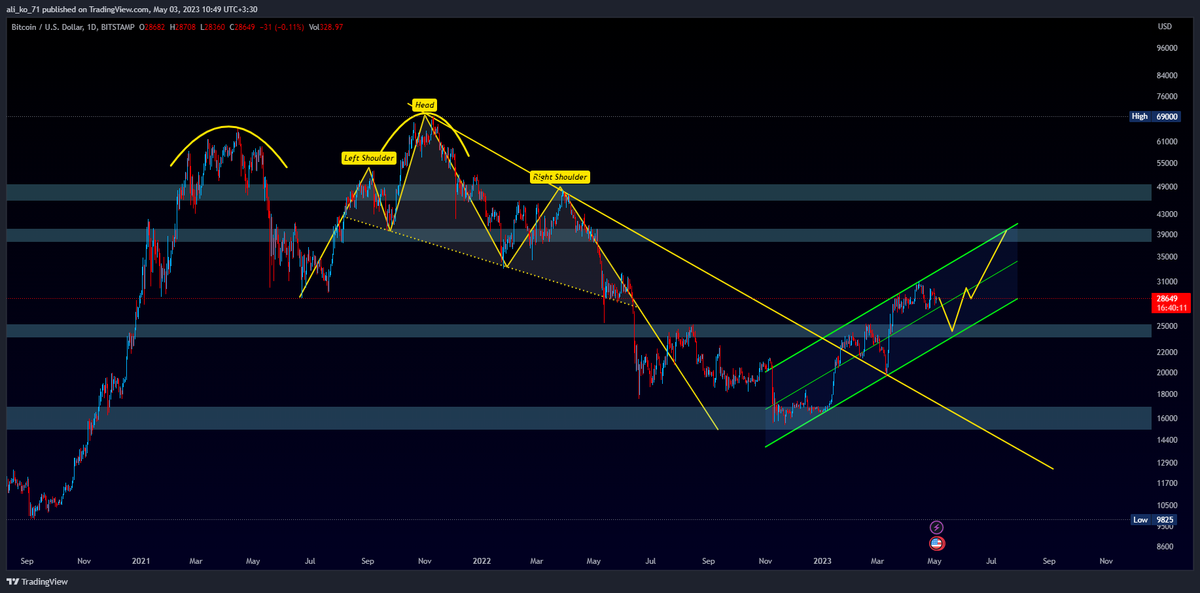Click the 16000 level on price scale

coord(1165,394)
